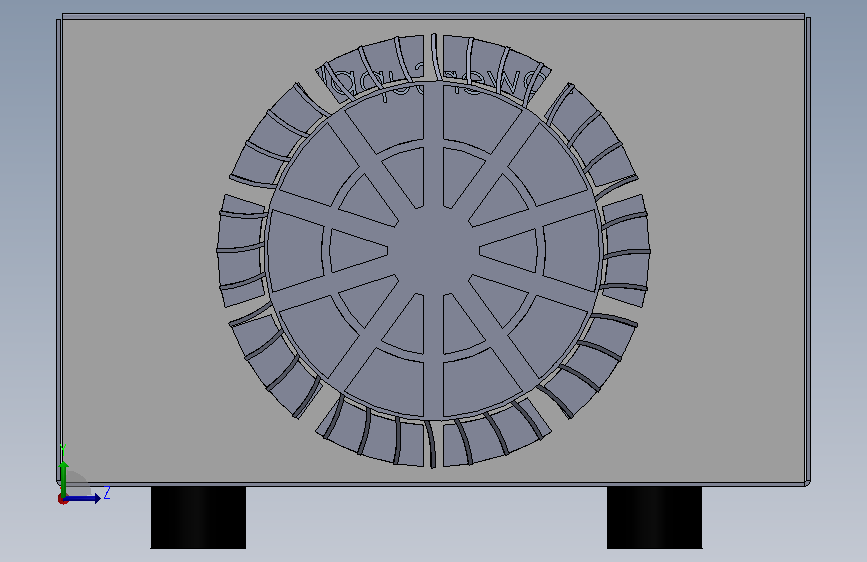Image resolution: width=867 pixels, height=562 pixels.
Task: Select the right black support foot
Action: pos(655,518)
